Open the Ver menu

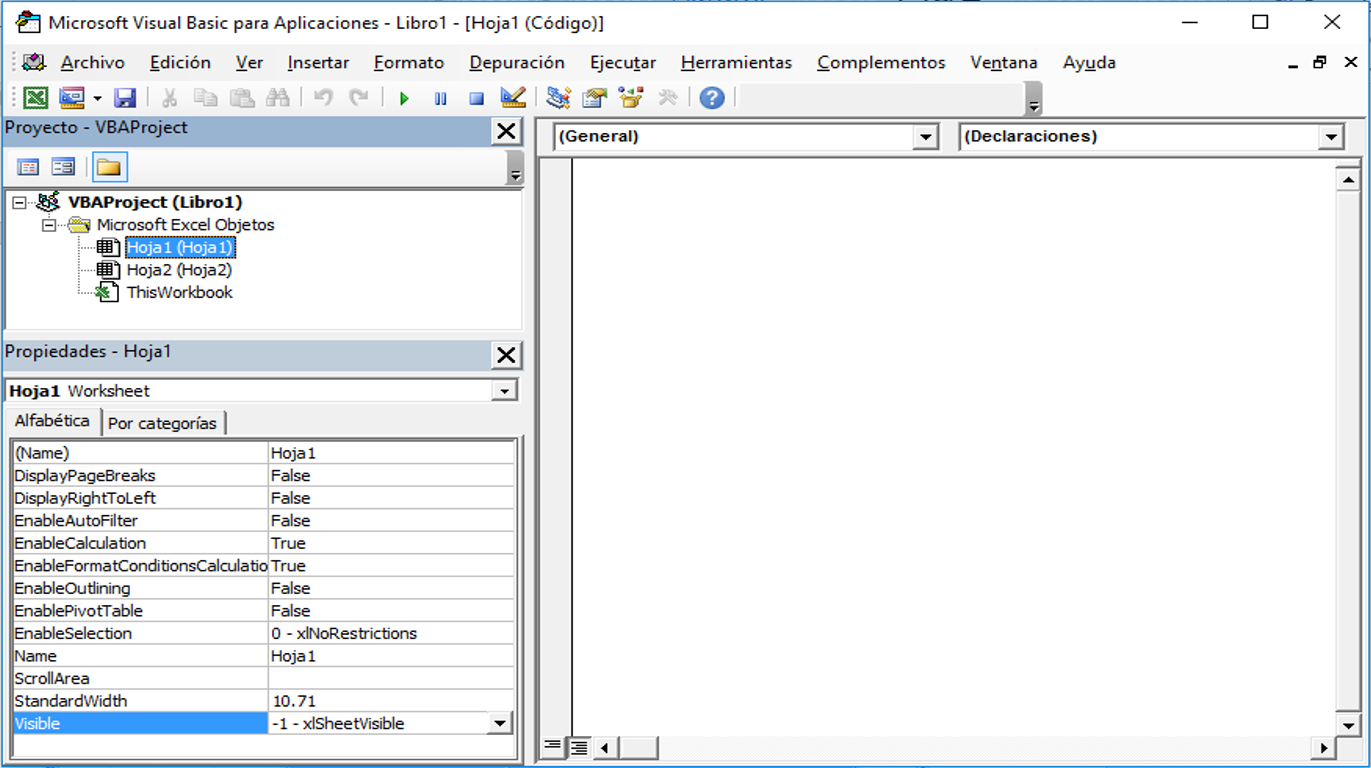click(x=249, y=62)
